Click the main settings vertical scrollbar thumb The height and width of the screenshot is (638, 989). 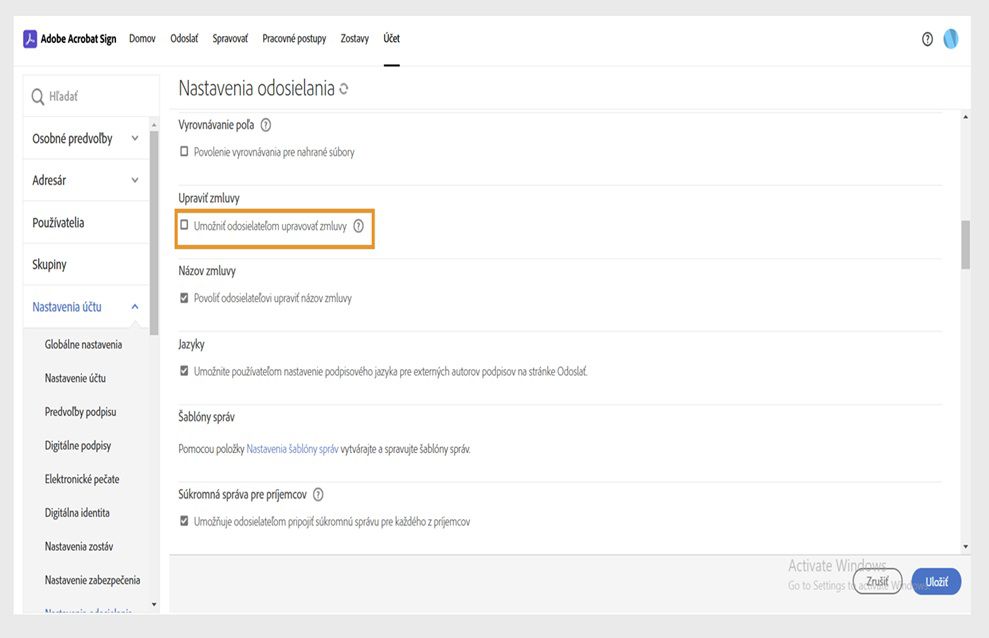(965, 245)
